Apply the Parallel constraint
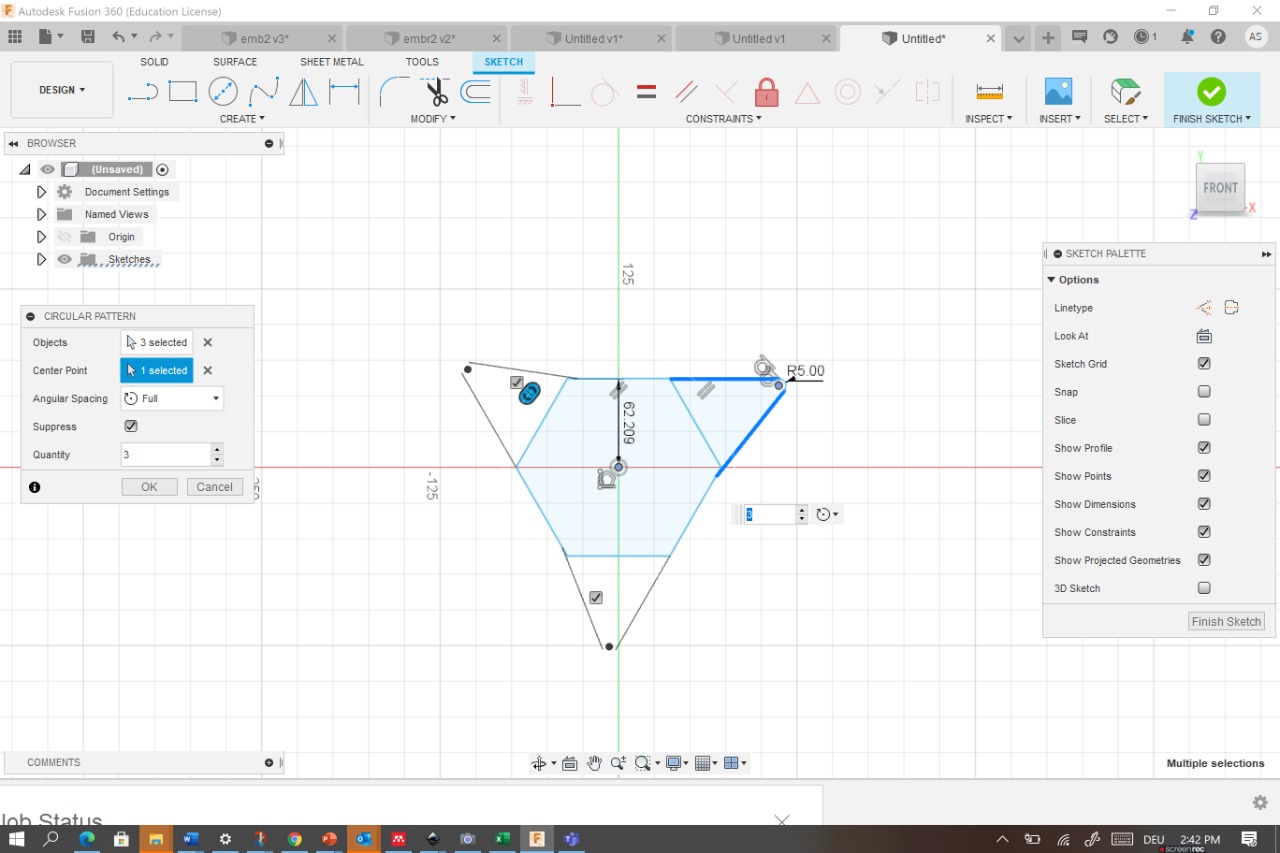The height and width of the screenshot is (853, 1280). pyautogui.click(x=686, y=92)
